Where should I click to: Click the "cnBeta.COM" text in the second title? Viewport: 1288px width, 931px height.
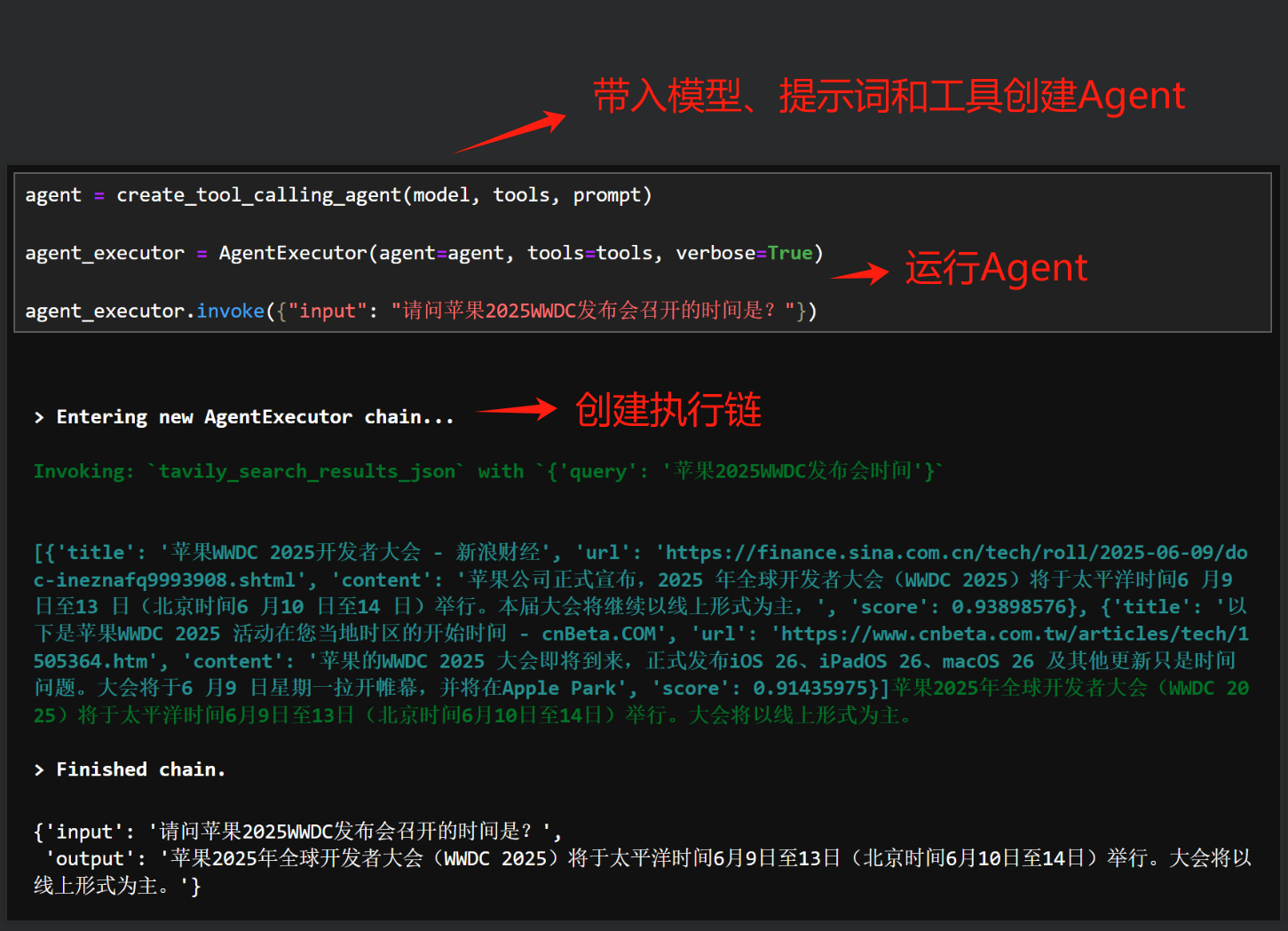coord(599,634)
